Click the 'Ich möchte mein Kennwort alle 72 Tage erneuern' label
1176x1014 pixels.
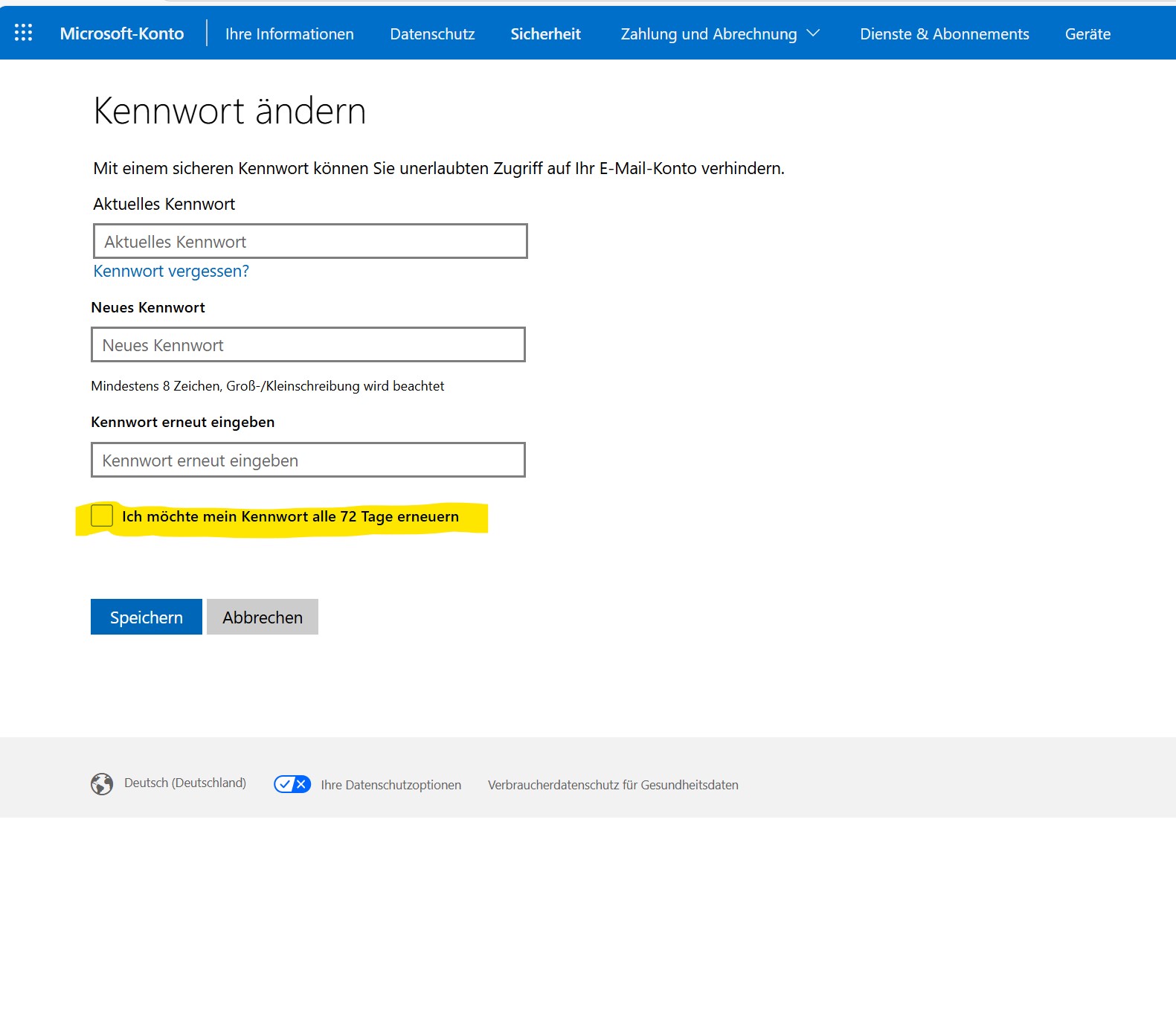pos(290,516)
